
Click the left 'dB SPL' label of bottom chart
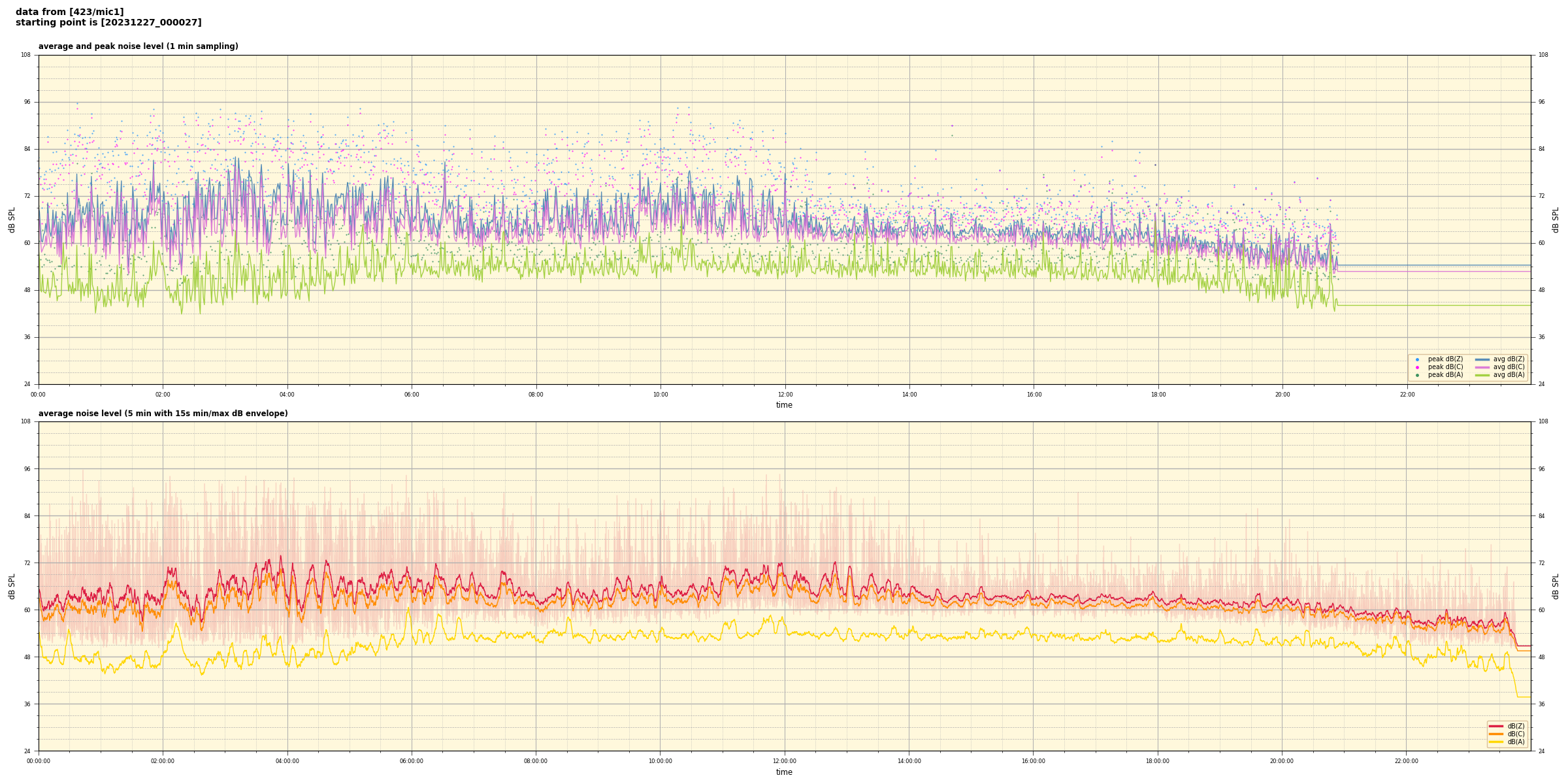(x=12, y=586)
